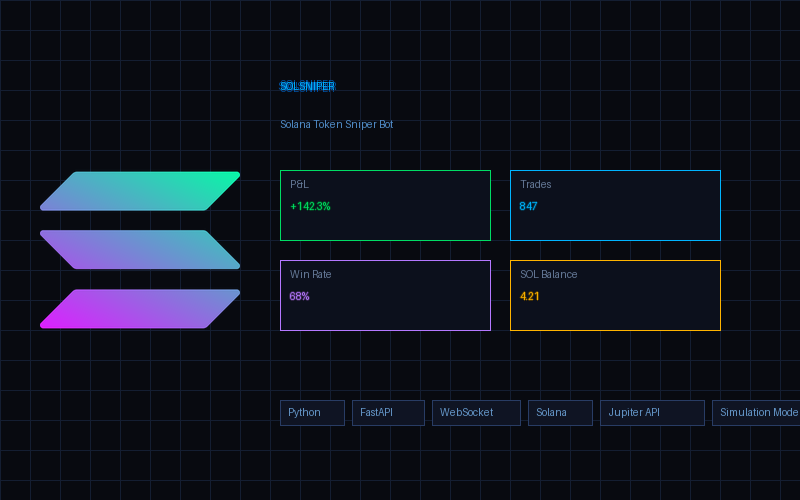Select the Solana tech tag
Image resolution: width=800 pixels, height=500 pixels.
(560, 413)
